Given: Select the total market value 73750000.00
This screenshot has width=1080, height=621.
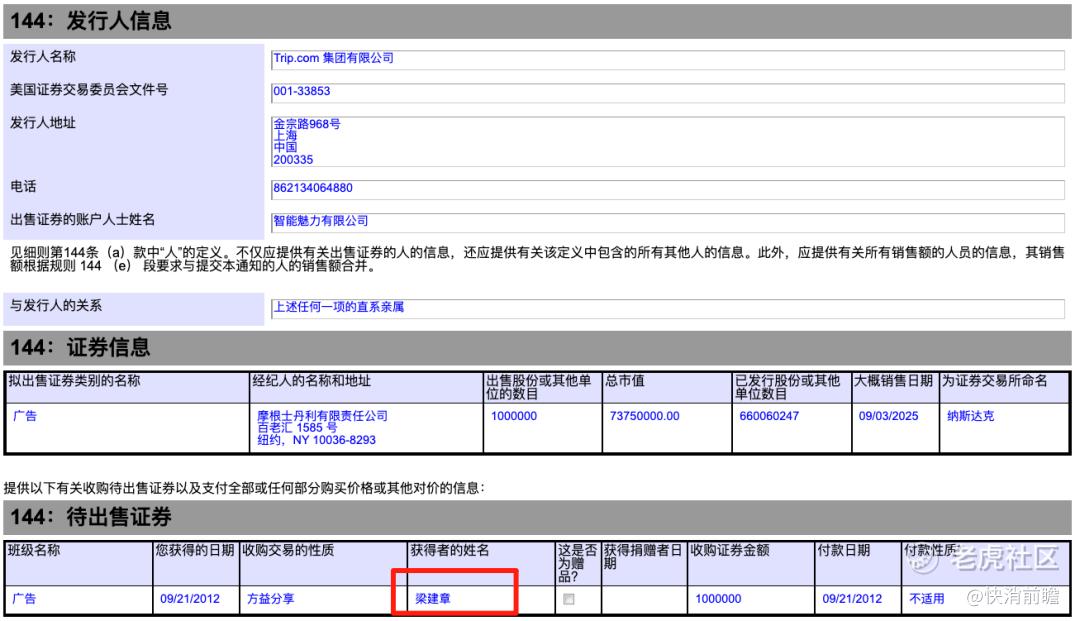Looking at the screenshot, I should click(645, 416).
